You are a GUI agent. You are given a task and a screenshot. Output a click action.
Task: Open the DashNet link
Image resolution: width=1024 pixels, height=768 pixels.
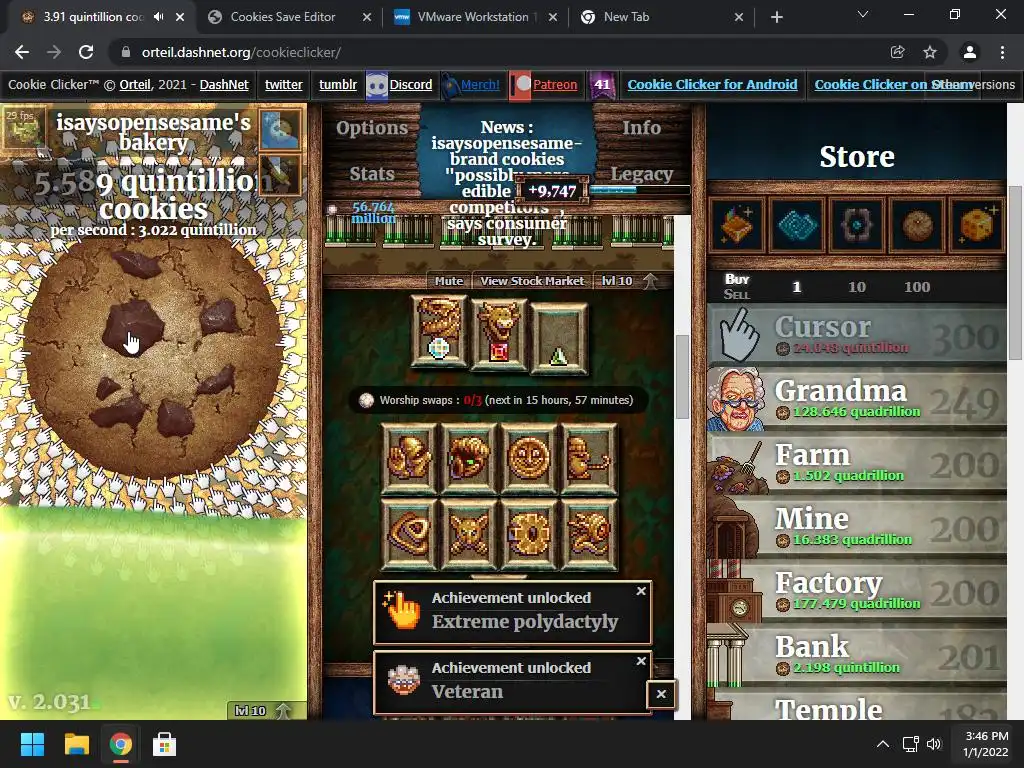tap(224, 84)
